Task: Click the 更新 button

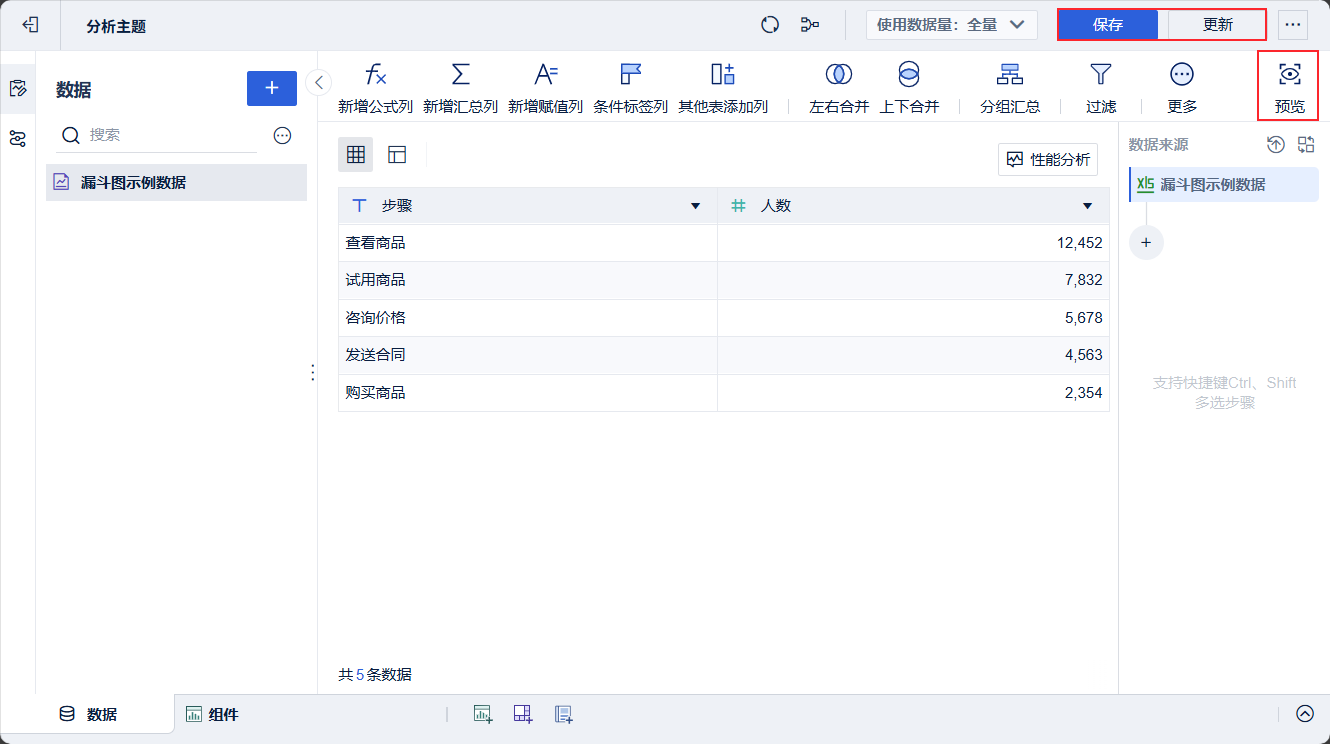Action: tap(1217, 25)
